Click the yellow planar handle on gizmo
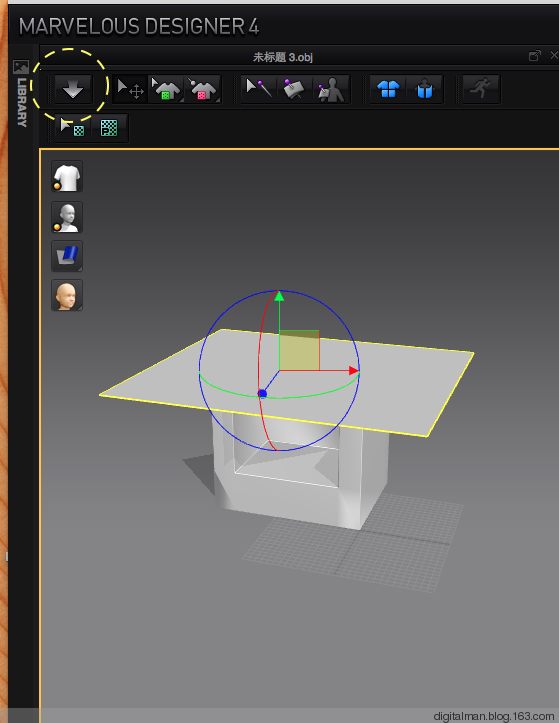Viewport: 559px width, 723px height. [299, 350]
